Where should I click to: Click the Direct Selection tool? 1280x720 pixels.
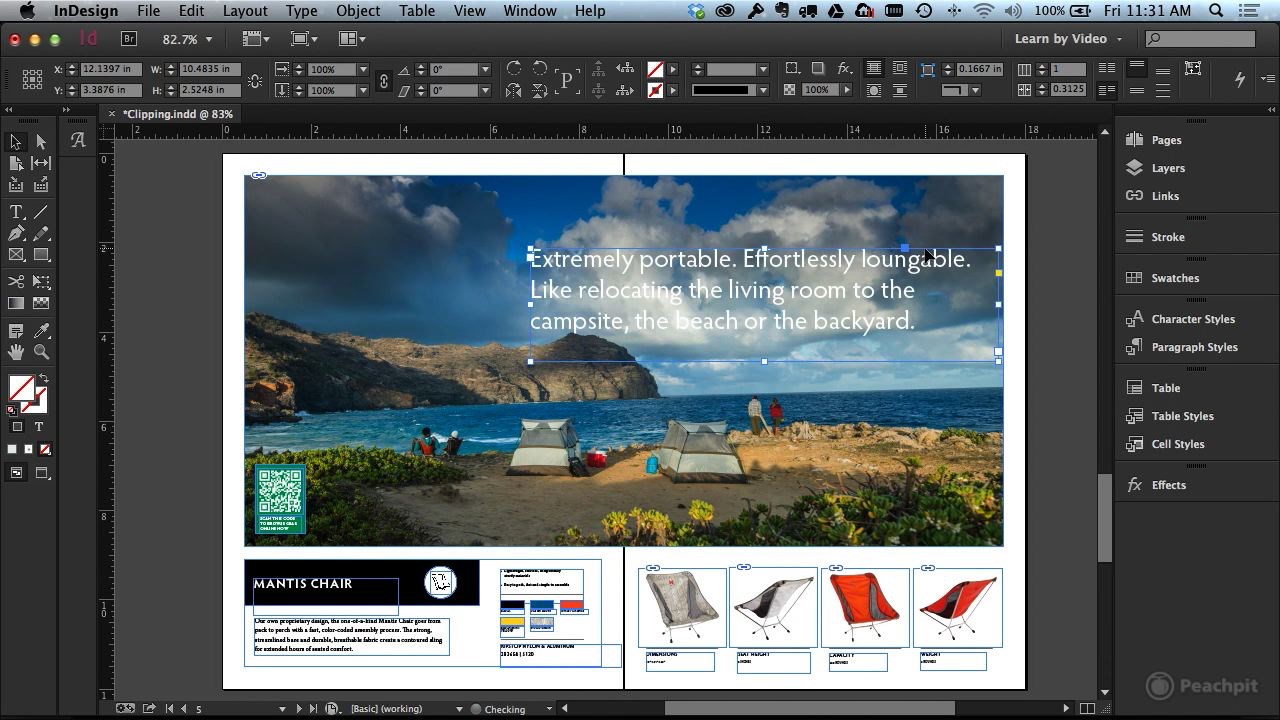click(41, 142)
